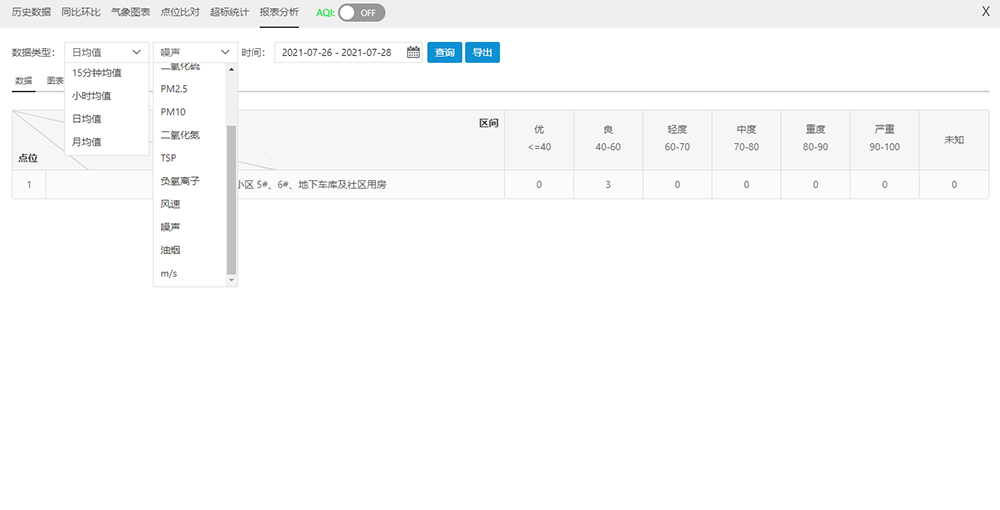
Task: Select 小时均值 option
Action: (92, 96)
